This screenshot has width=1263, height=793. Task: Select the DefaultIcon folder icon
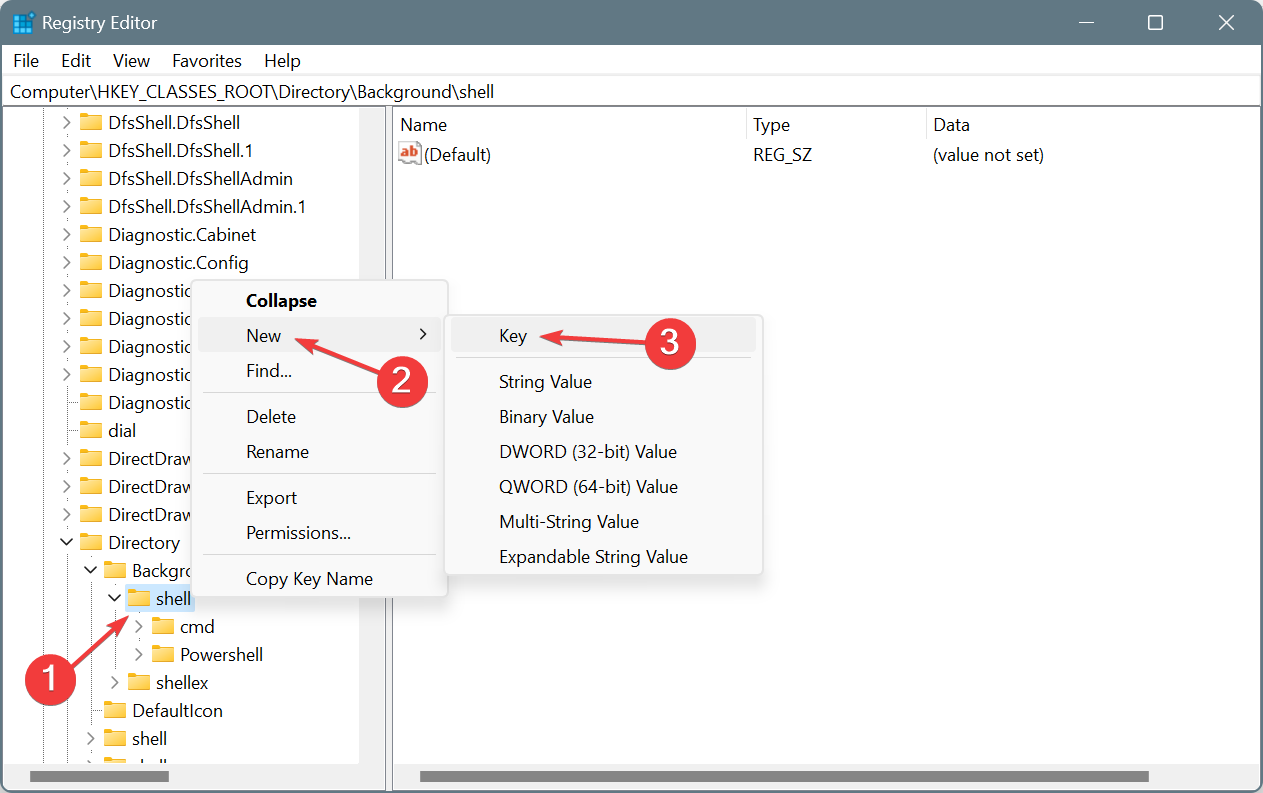(113, 710)
